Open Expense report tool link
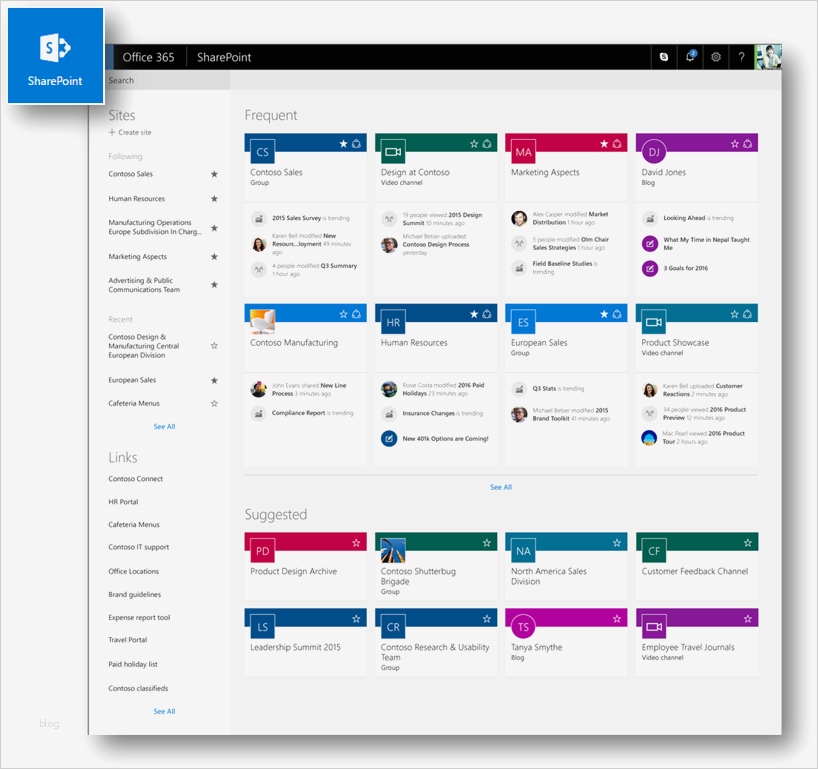818x769 pixels. (139, 617)
